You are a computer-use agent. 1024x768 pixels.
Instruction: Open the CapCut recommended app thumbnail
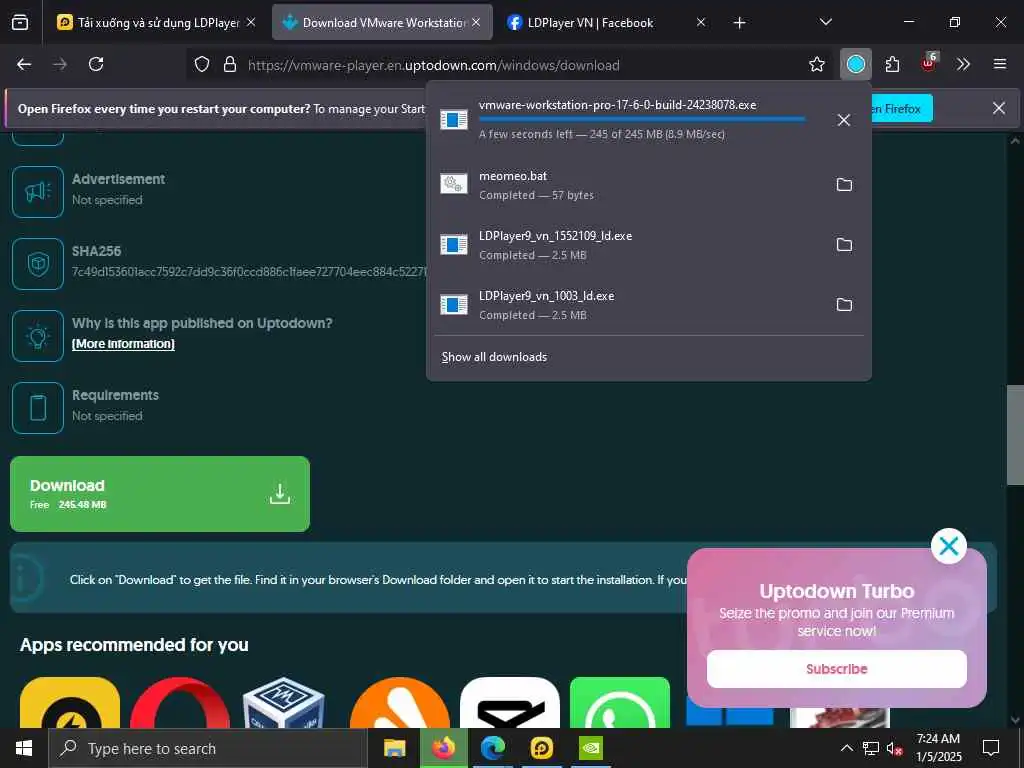click(x=510, y=703)
